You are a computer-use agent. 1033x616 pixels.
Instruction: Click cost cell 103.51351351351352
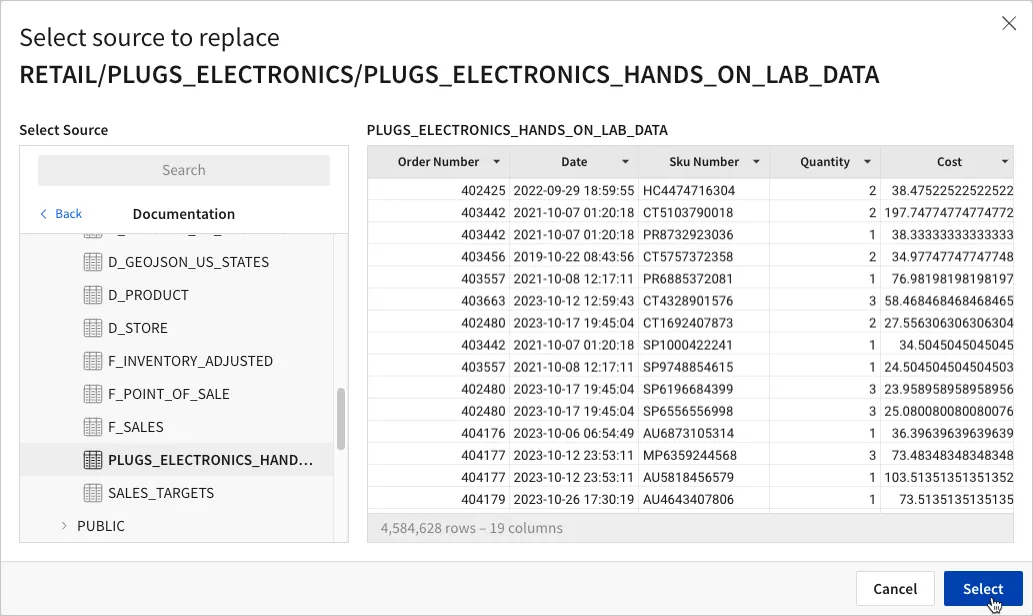(947, 478)
